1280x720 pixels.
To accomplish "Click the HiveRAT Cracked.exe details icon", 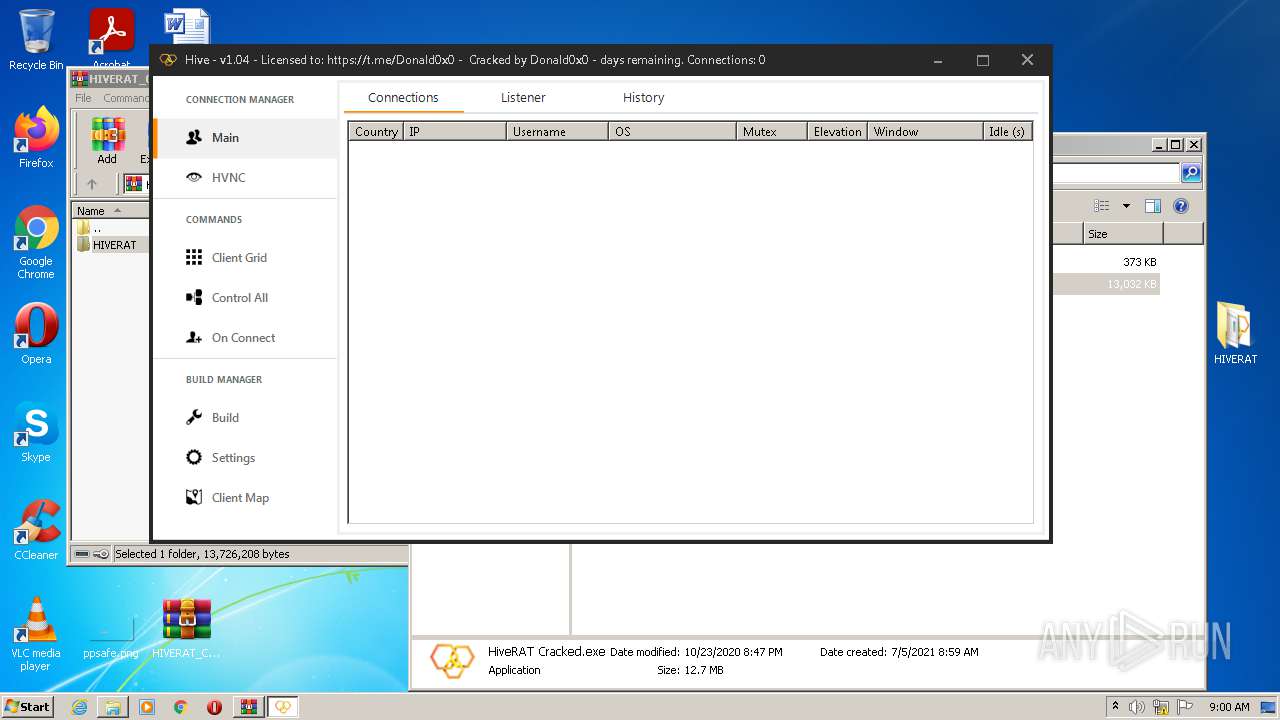I will pyautogui.click(x=452, y=661).
